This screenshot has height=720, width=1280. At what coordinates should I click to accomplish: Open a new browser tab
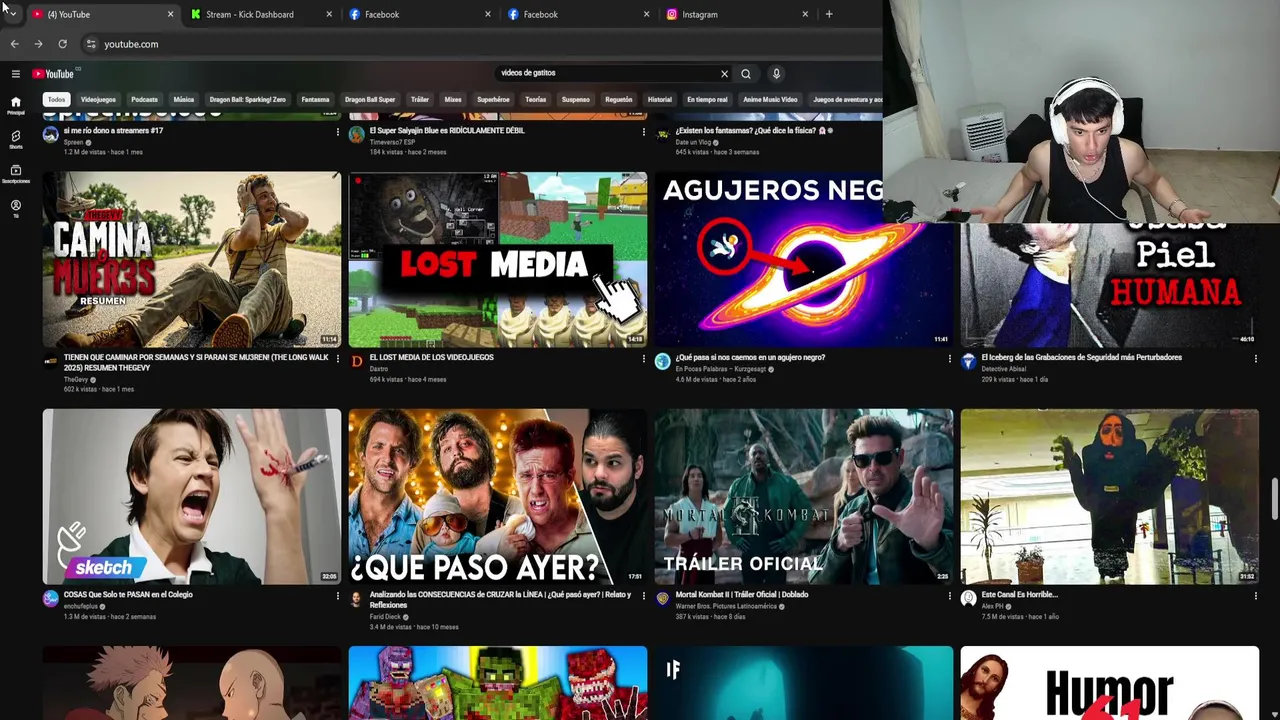[x=829, y=14]
